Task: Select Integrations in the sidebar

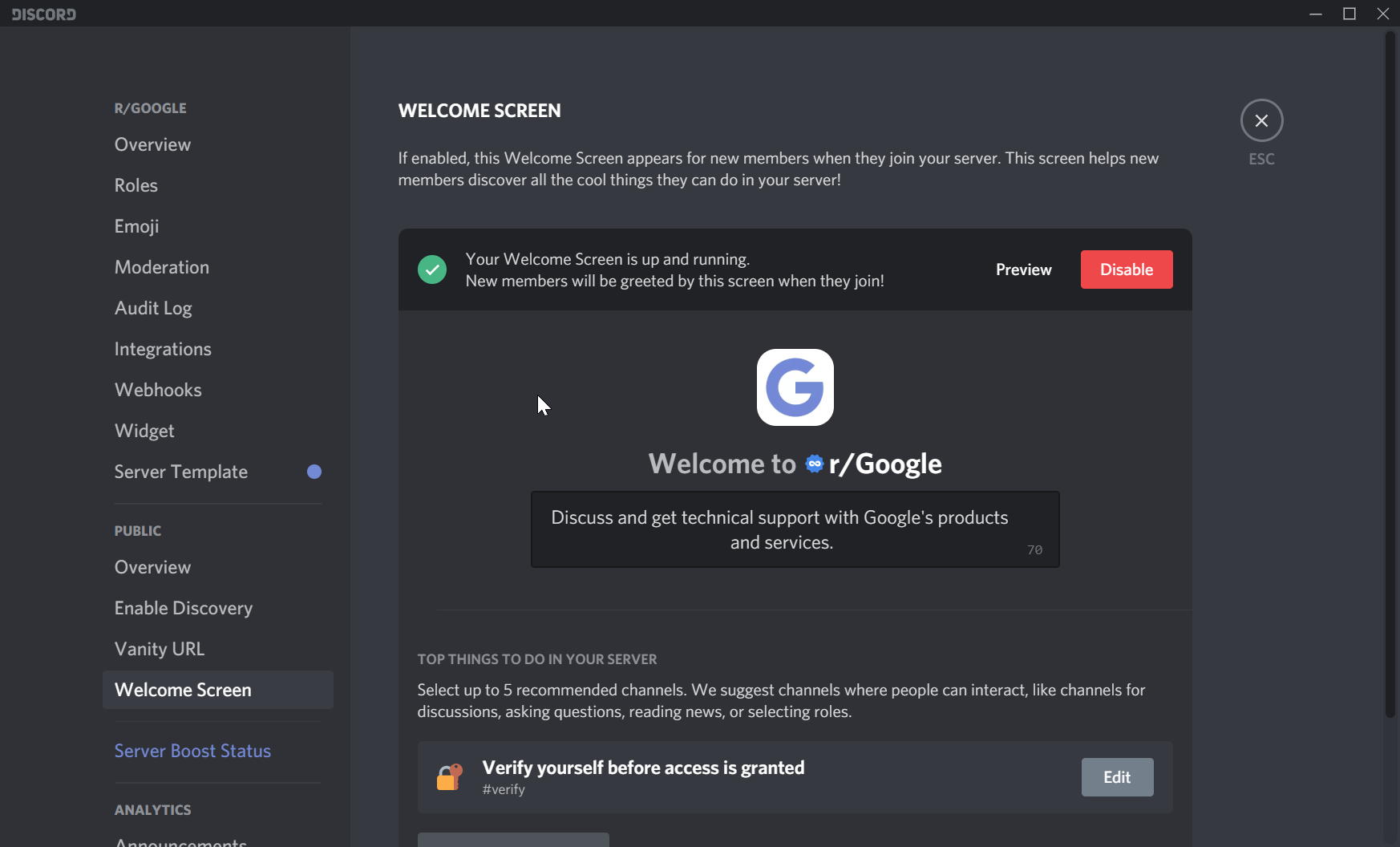Action: (163, 349)
